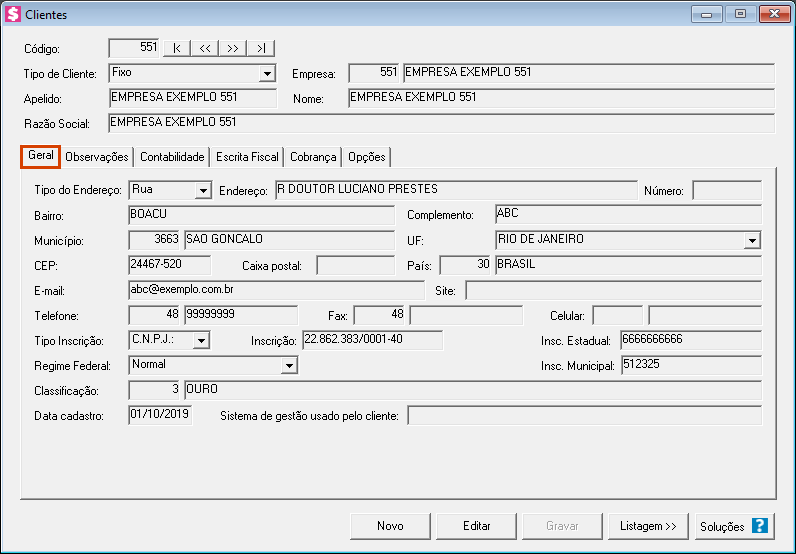Jump to previous record with << button
Viewport: 796px width, 554px height.
point(204,48)
